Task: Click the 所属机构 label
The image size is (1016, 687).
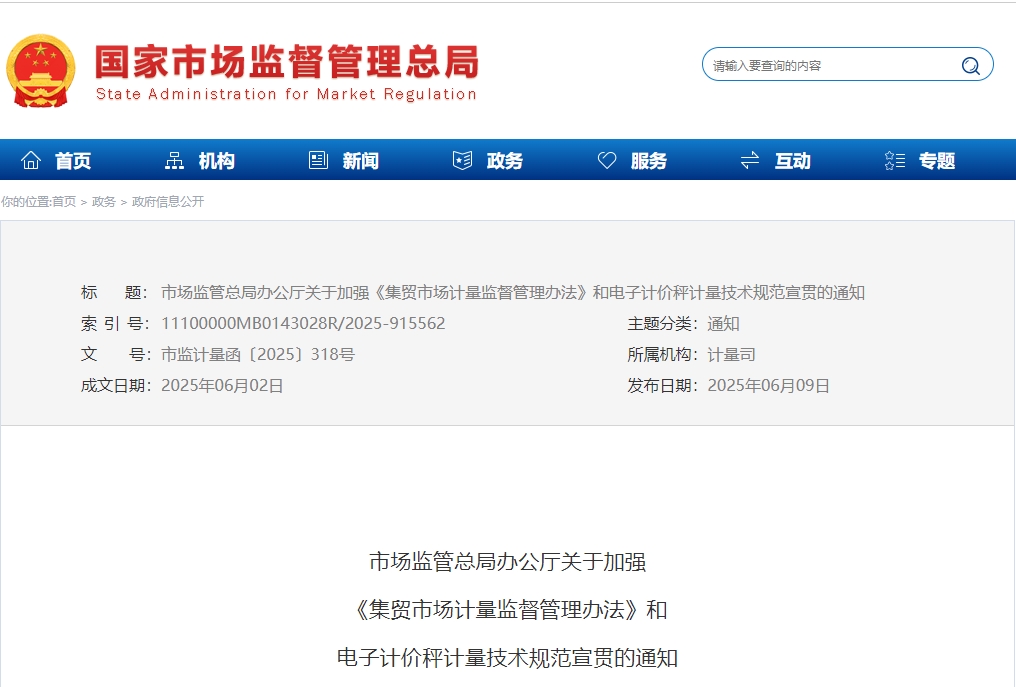Action: (662, 355)
